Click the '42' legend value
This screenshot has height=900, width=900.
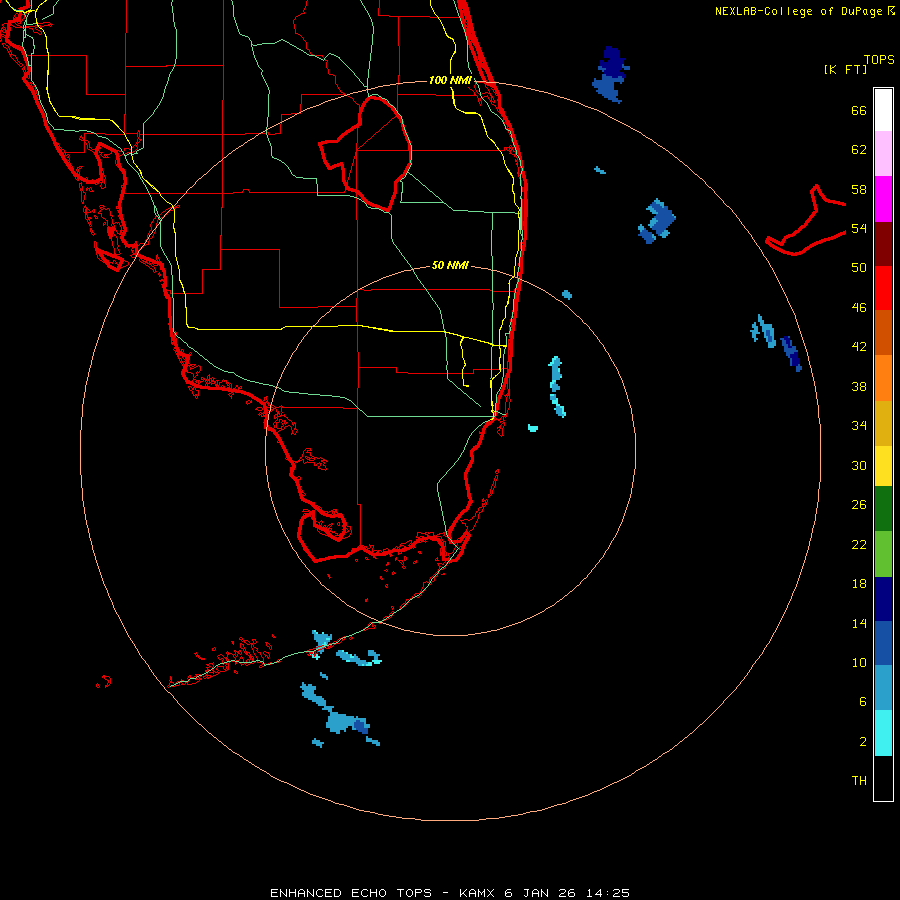point(859,347)
